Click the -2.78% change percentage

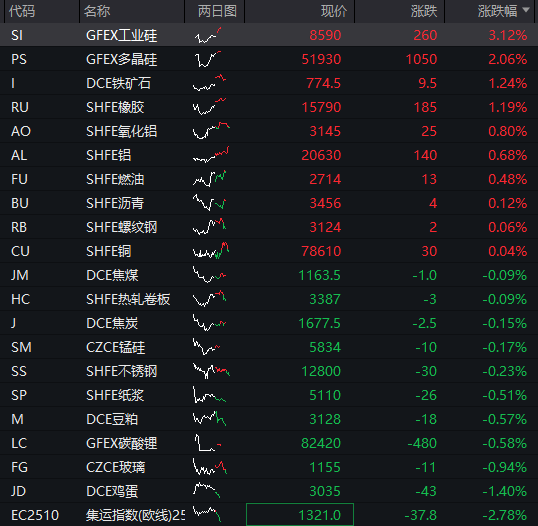tap(504, 515)
